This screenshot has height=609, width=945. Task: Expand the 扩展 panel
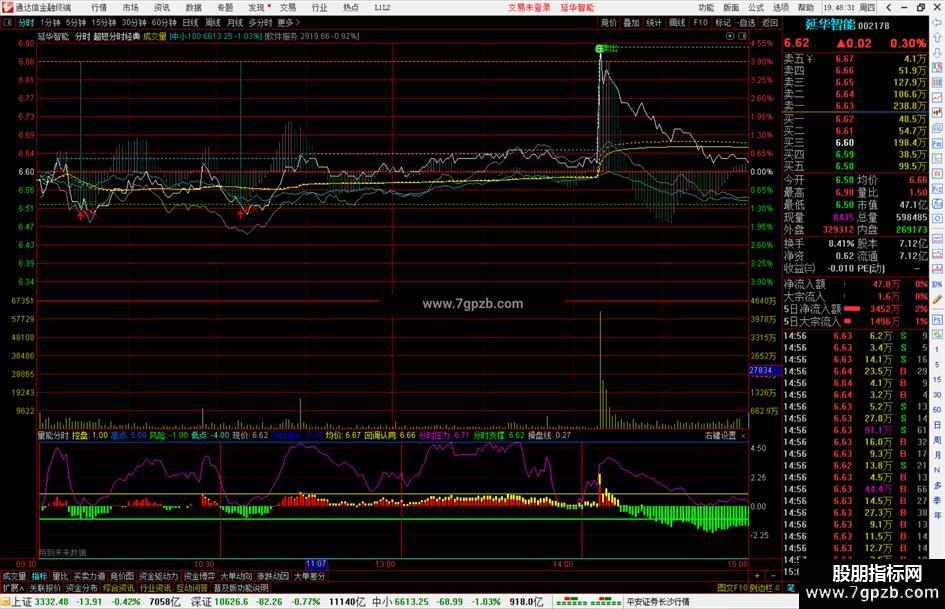(13, 587)
